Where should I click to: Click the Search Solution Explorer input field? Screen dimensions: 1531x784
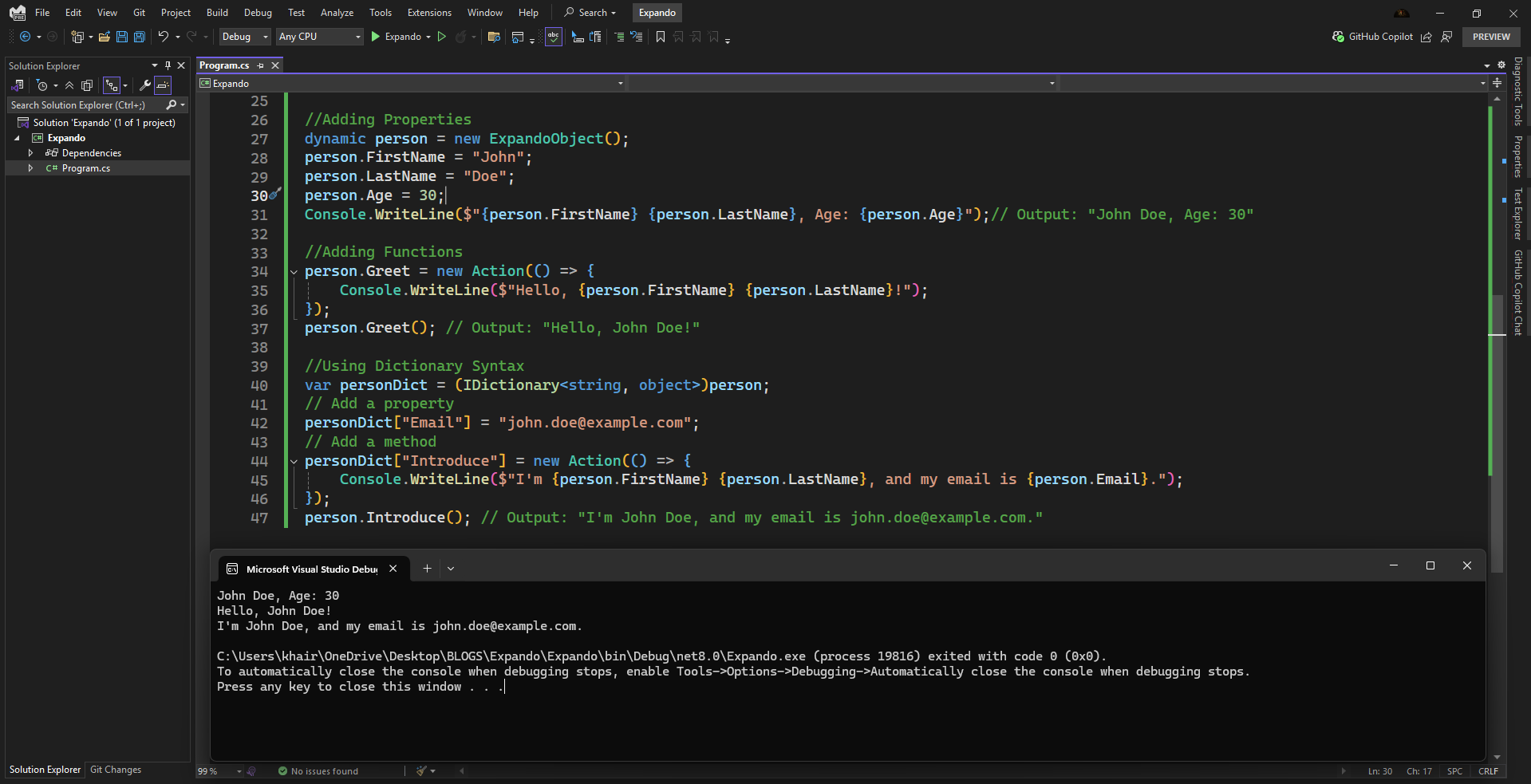coord(84,105)
